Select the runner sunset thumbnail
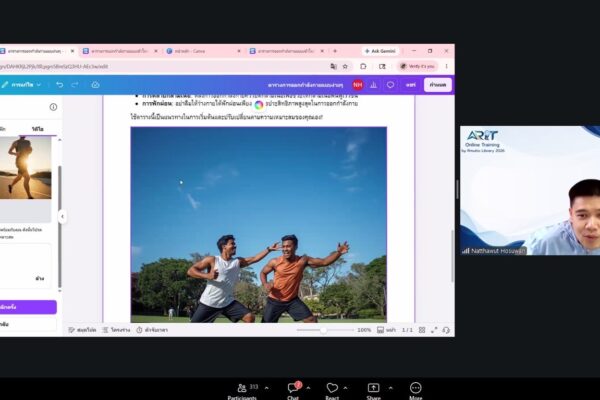Image resolution: width=600 pixels, height=400 pixels. [x=26, y=168]
